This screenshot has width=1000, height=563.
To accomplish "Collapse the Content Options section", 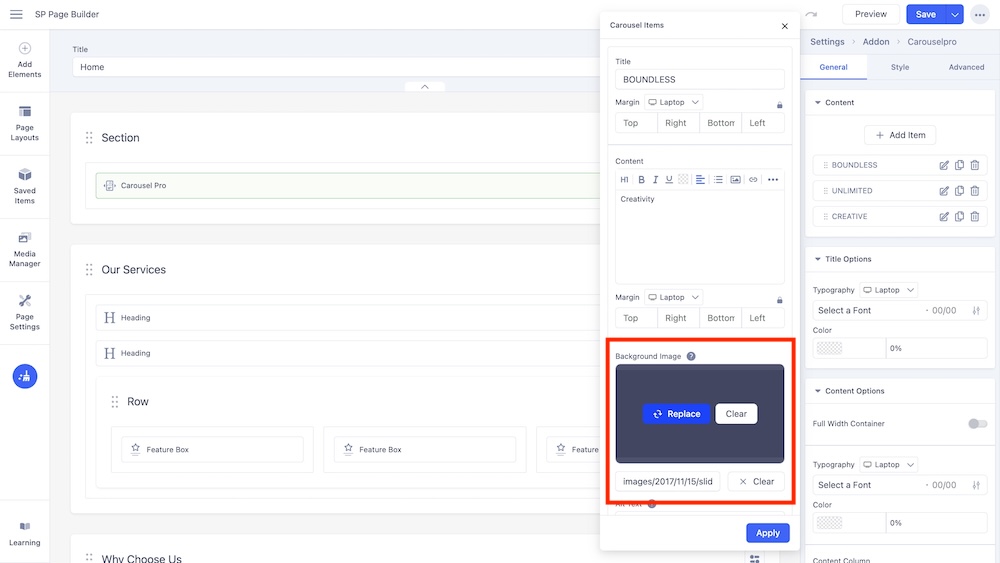I will coord(818,391).
